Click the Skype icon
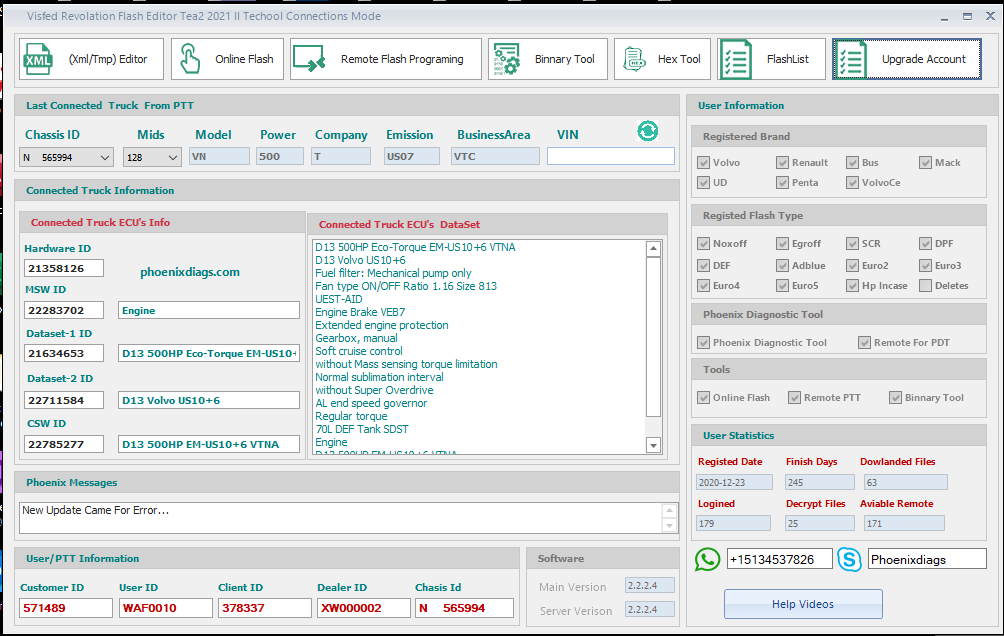Viewport: 1004px width, 636px height. point(849,560)
